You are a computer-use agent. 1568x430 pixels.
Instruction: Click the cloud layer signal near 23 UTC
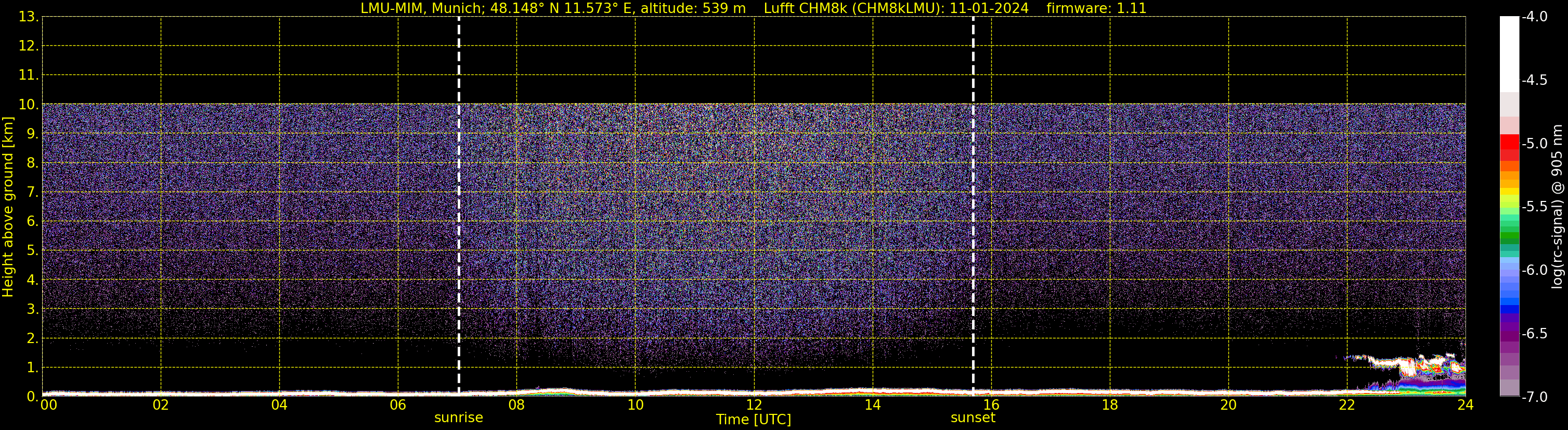click(x=1406, y=366)
